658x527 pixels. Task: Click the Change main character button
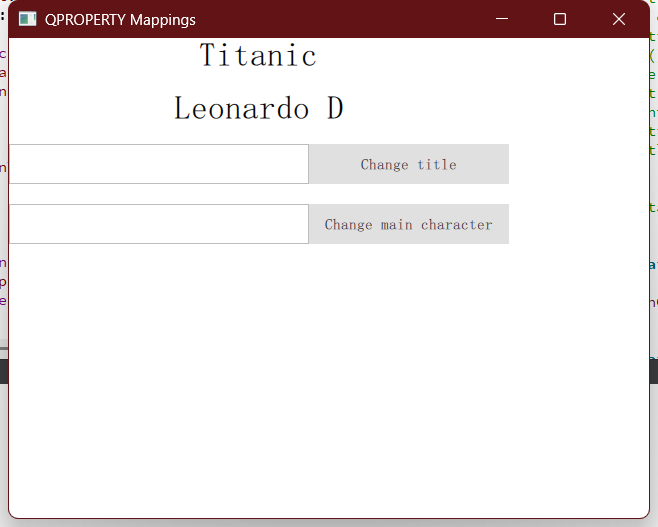pos(409,224)
